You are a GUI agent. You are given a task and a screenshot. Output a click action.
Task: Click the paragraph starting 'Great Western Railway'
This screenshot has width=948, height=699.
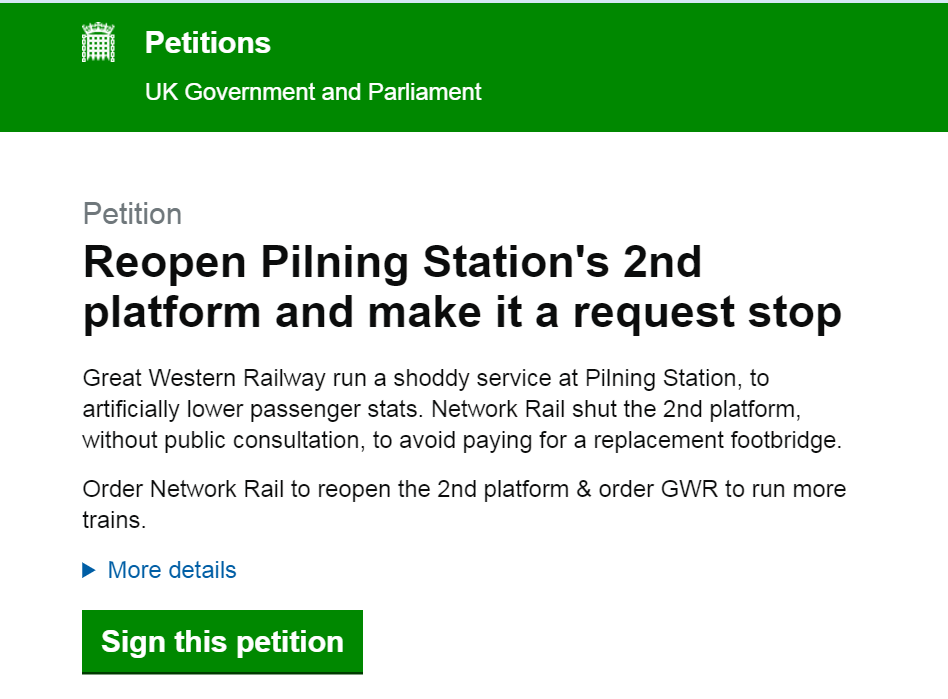[463, 409]
